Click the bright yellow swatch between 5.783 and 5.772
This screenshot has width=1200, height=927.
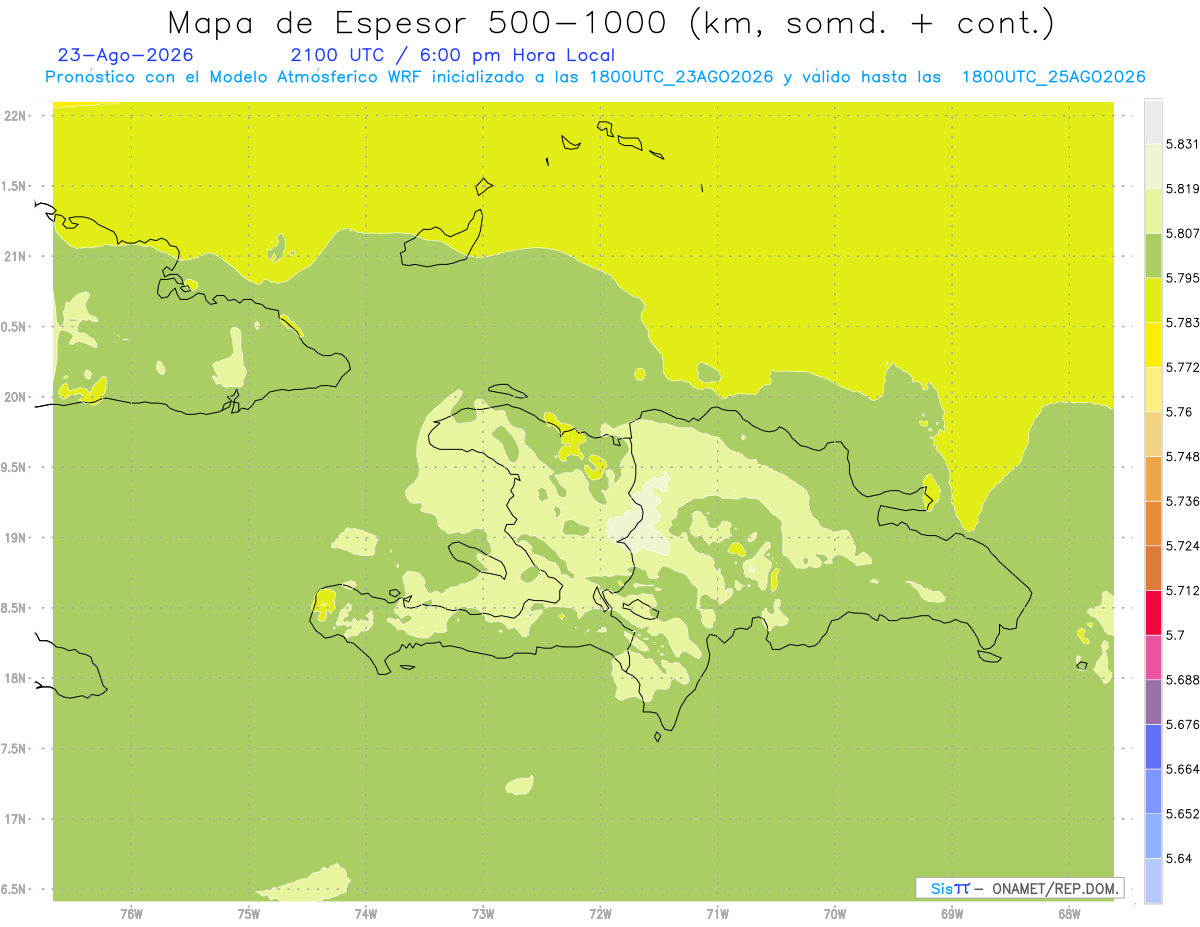pos(1153,345)
